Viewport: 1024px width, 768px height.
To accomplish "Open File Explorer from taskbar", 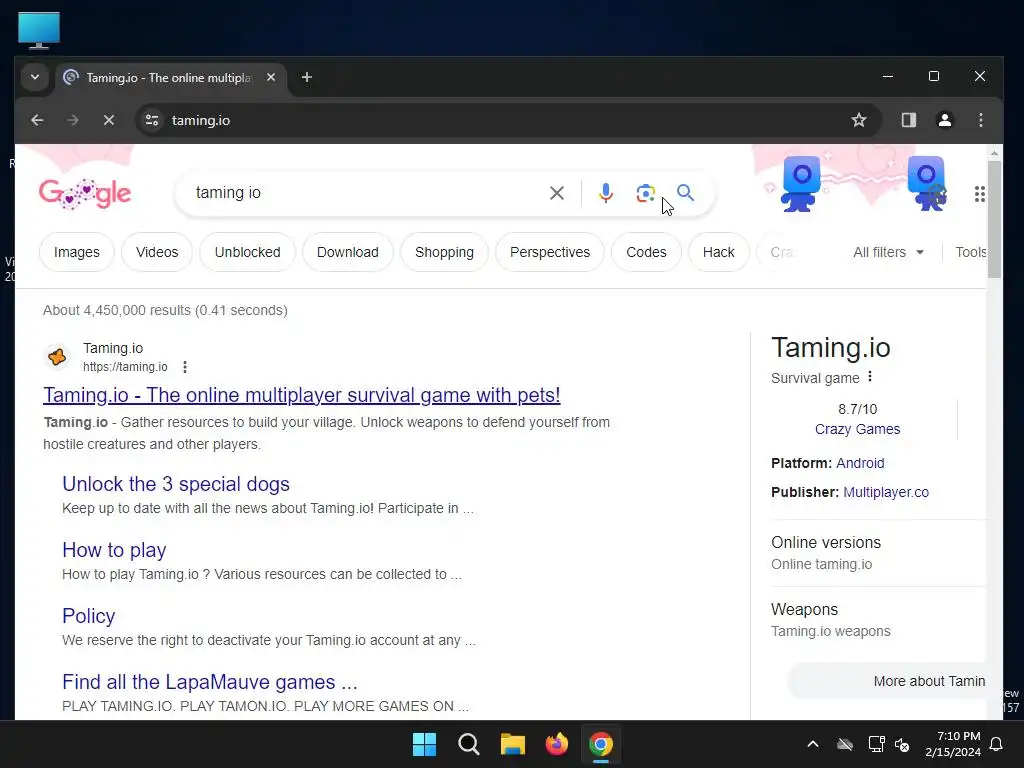I will tap(513, 744).
